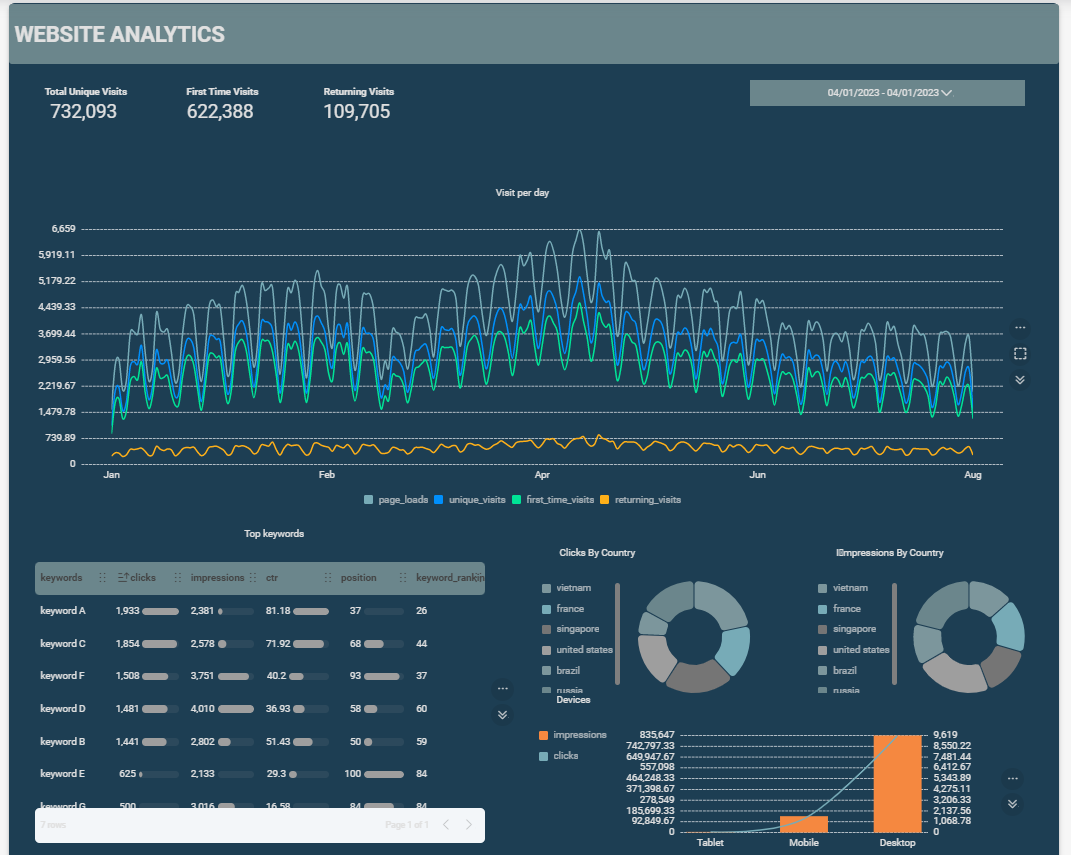Click Clicks By Country legend scrollbar

pyautogui.click(x=617, y=634)
